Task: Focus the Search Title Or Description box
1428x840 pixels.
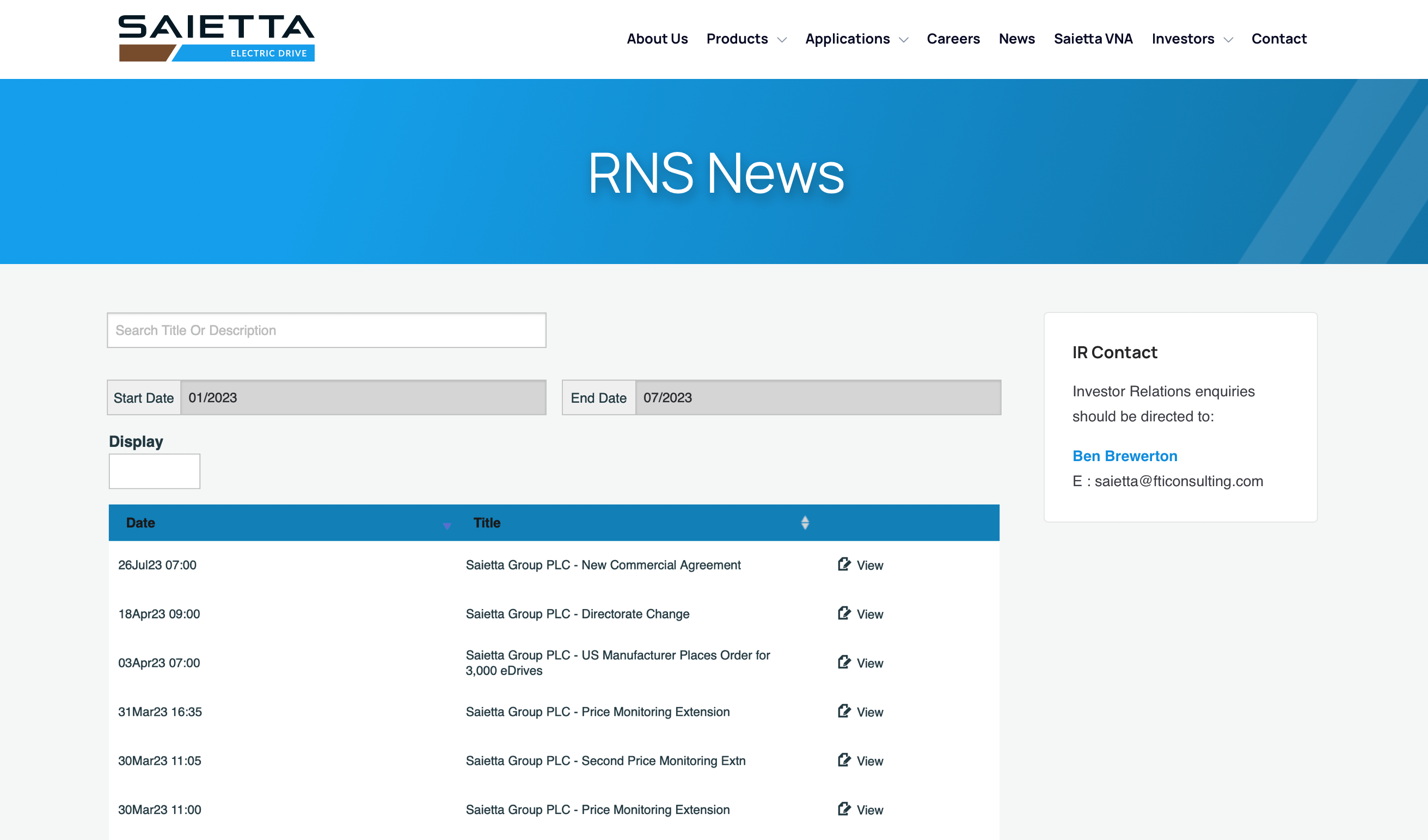Action: pos(327,330)
